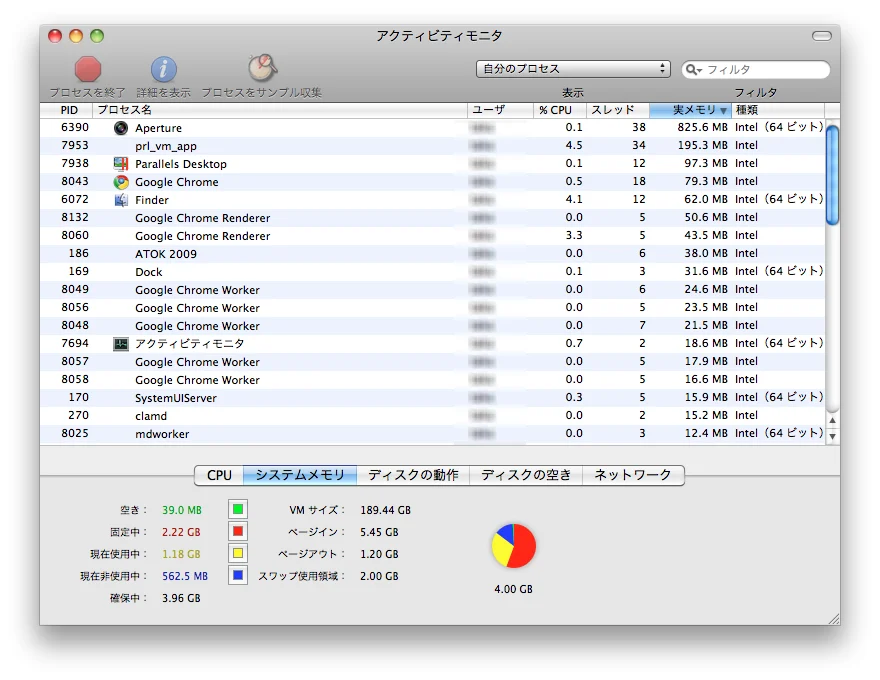
Task: Click the process list vertical scrollbar thumb
Action: tap(833, 174)
